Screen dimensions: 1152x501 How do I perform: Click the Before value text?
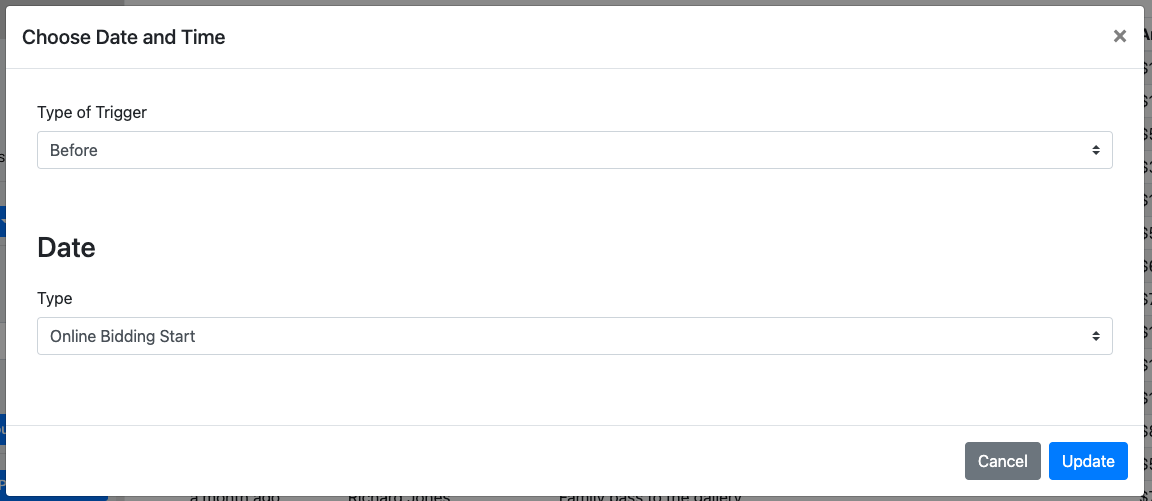pos(73,151)
